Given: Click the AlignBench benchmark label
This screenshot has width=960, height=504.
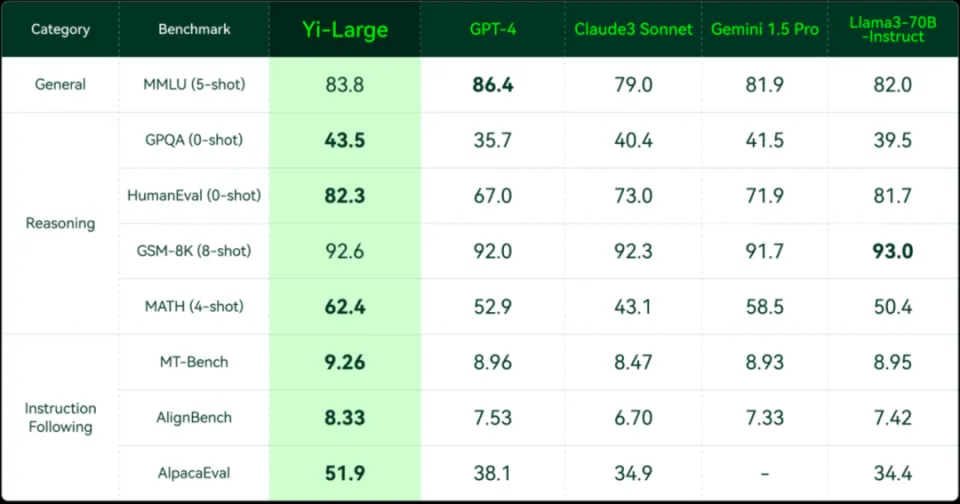Looking at the screenshot, I should click(194, 417).
